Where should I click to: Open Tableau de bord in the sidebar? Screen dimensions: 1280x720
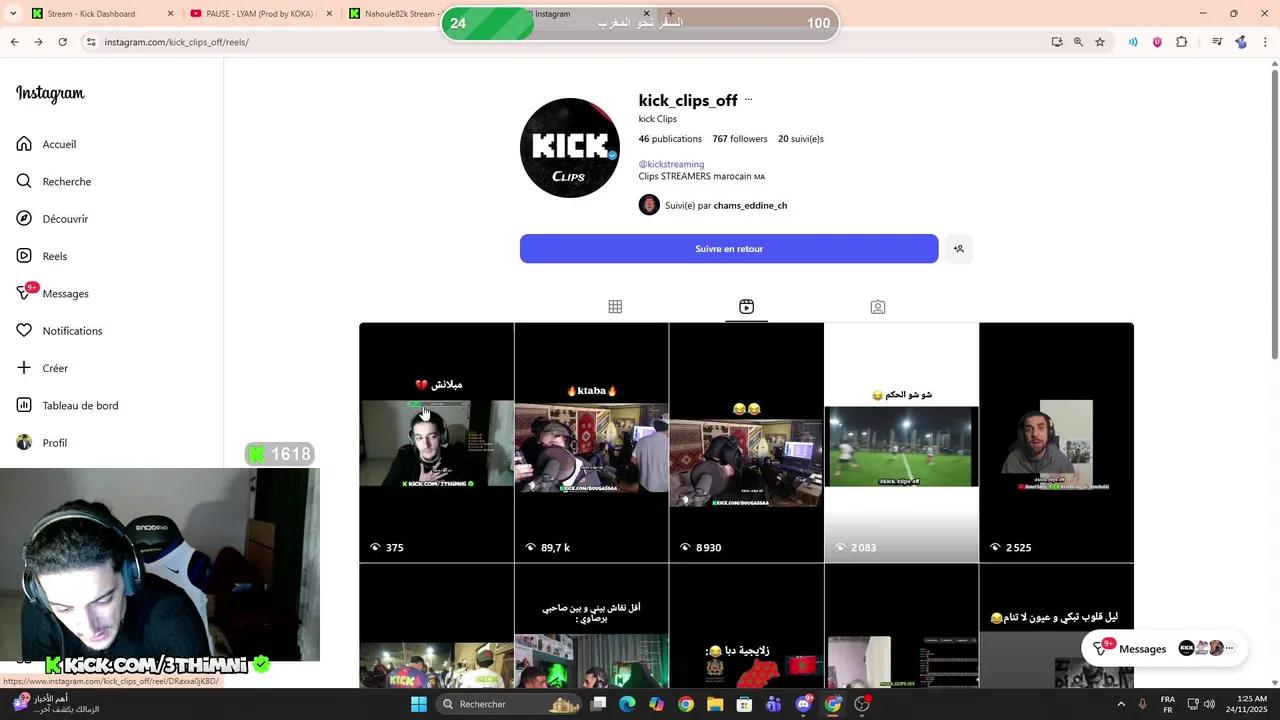coord(24,405)
